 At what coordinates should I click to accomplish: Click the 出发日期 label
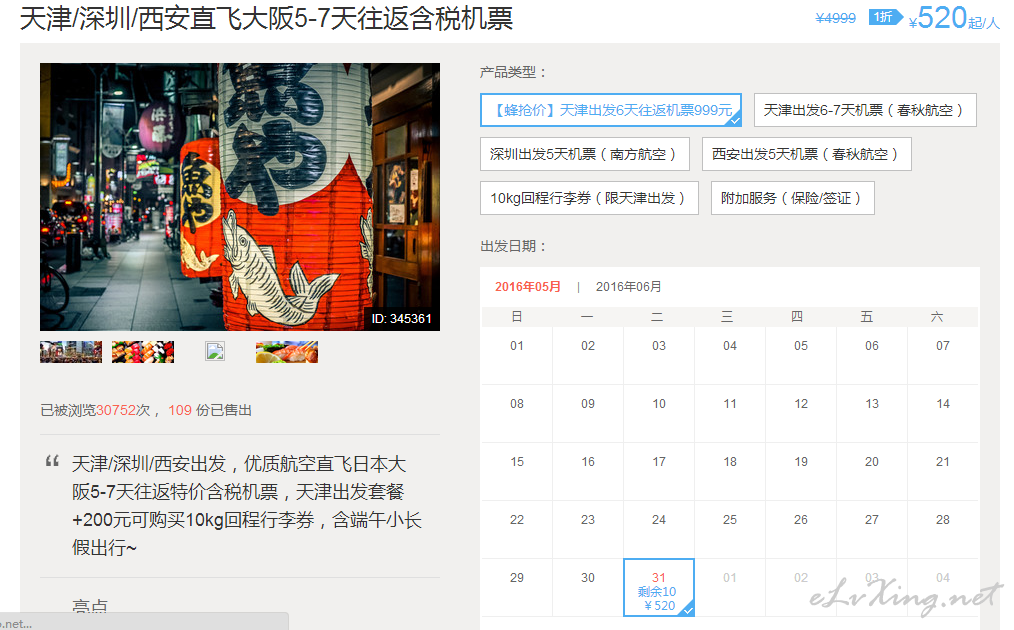click(513, 246)
